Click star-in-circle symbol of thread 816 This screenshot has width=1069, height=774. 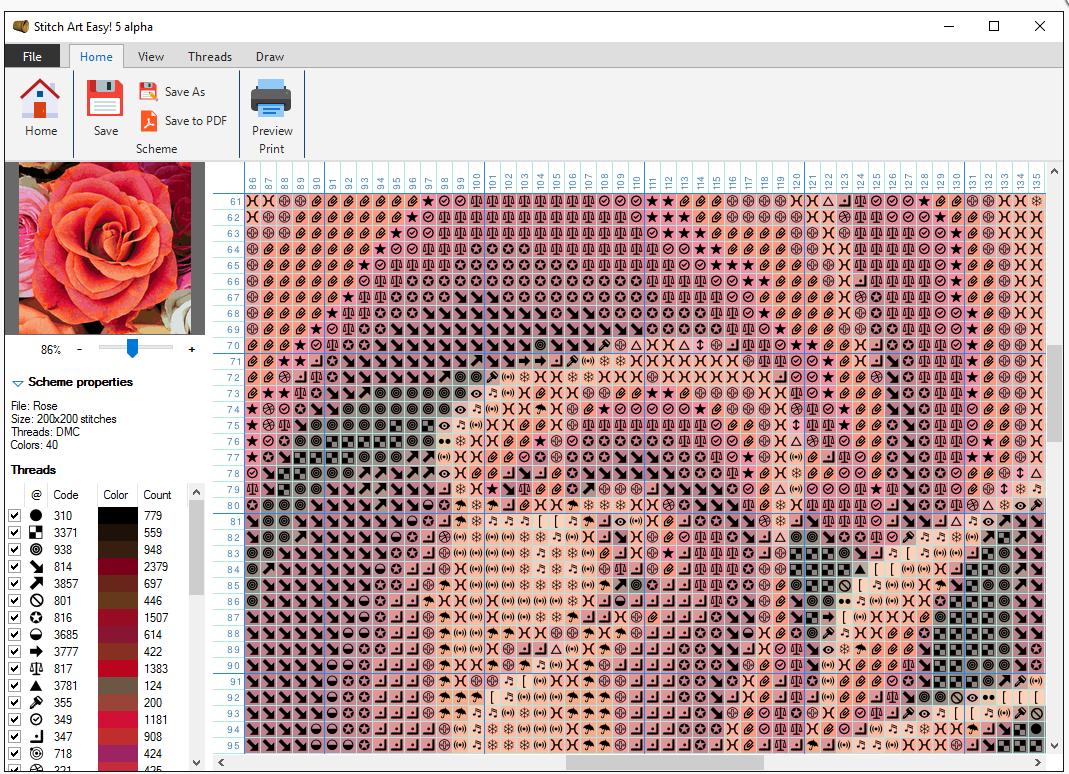(x=36, y=618)
